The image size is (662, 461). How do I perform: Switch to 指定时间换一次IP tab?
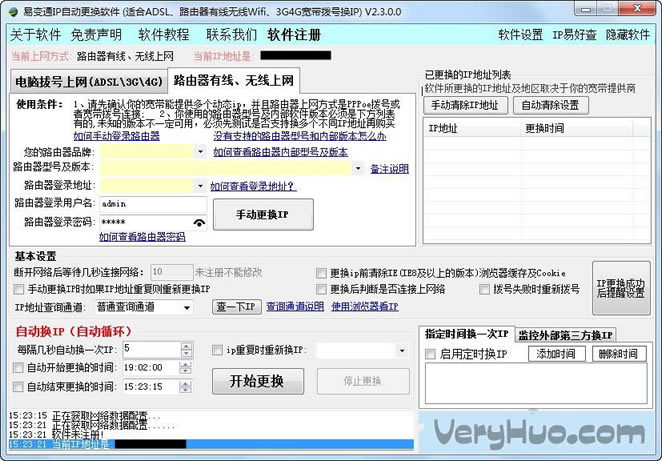click(467, 334)
